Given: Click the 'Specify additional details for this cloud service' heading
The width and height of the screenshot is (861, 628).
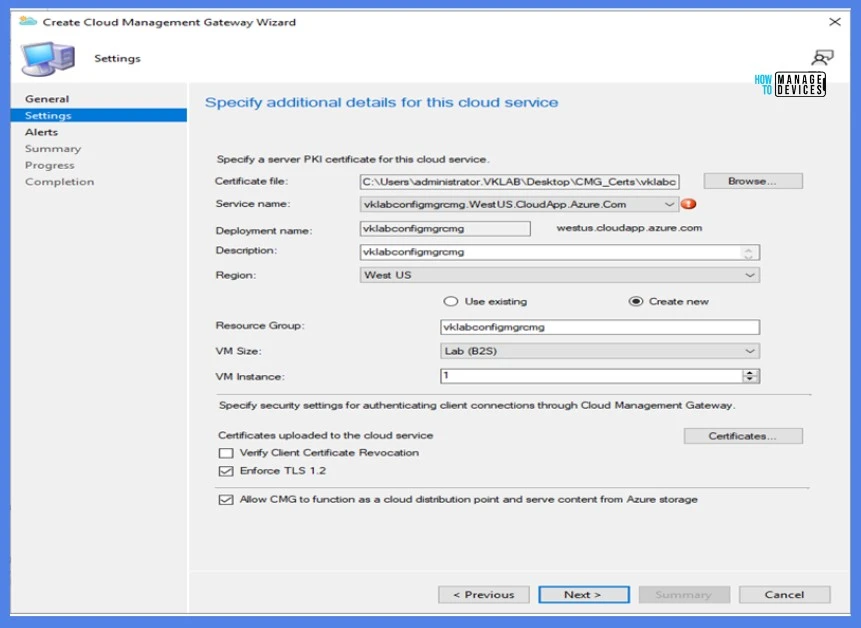Looking at the screenshot, I should click(x=381, y=103).
